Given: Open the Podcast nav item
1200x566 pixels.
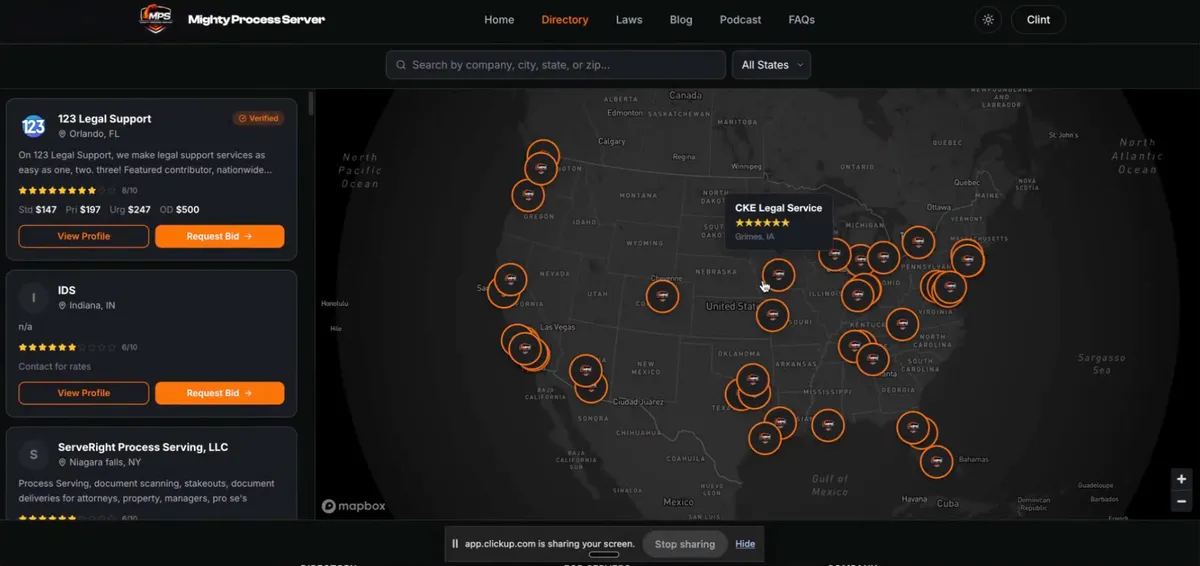Looking at the screenshot, I should coord(740,20).
